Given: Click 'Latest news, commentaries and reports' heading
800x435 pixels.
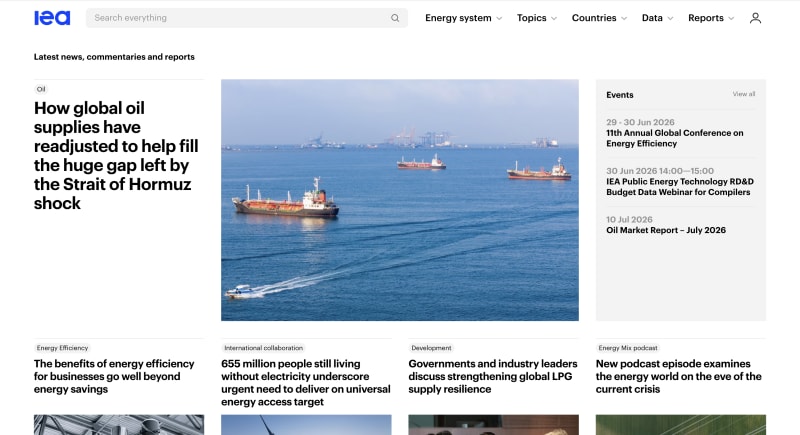Looking at the screenshot, I should [x=114, y=57].
